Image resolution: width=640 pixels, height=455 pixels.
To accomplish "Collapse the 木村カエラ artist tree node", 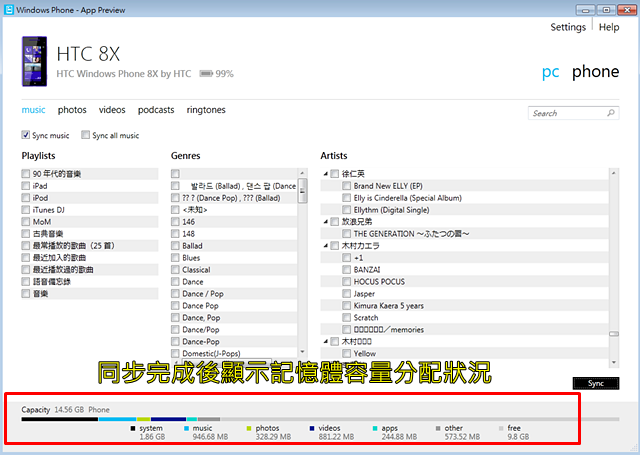I will (x=326, y=246).
